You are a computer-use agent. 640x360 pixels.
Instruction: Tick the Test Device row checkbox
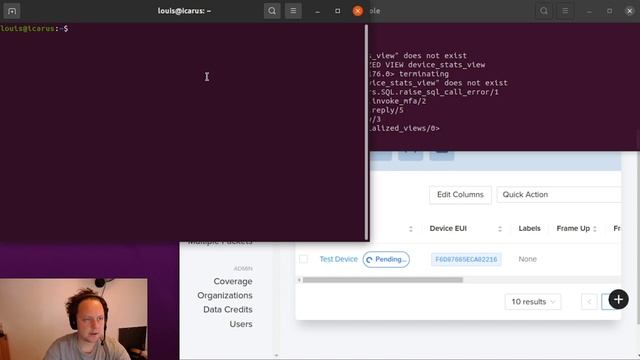tap(303, 259)
